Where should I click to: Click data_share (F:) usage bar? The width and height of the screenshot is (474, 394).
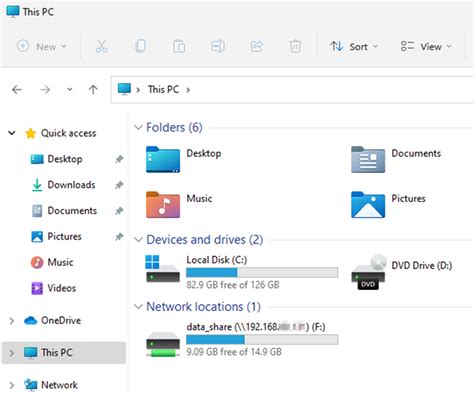(262, 340)
